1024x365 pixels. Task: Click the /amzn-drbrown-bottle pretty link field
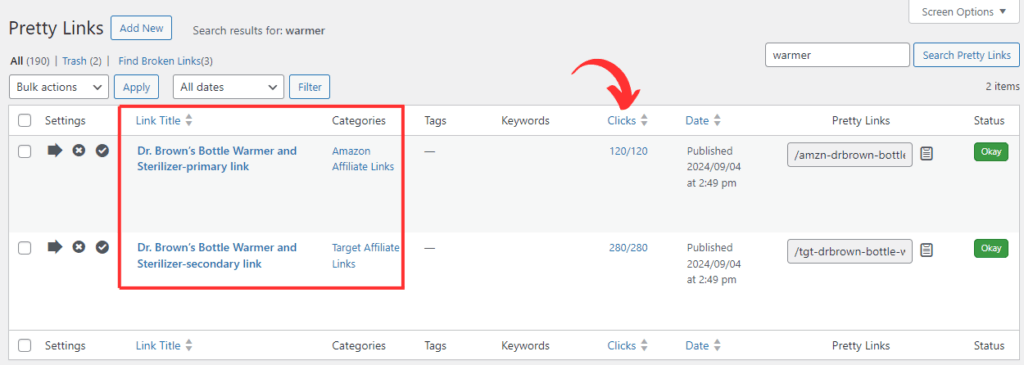(850, 155)
